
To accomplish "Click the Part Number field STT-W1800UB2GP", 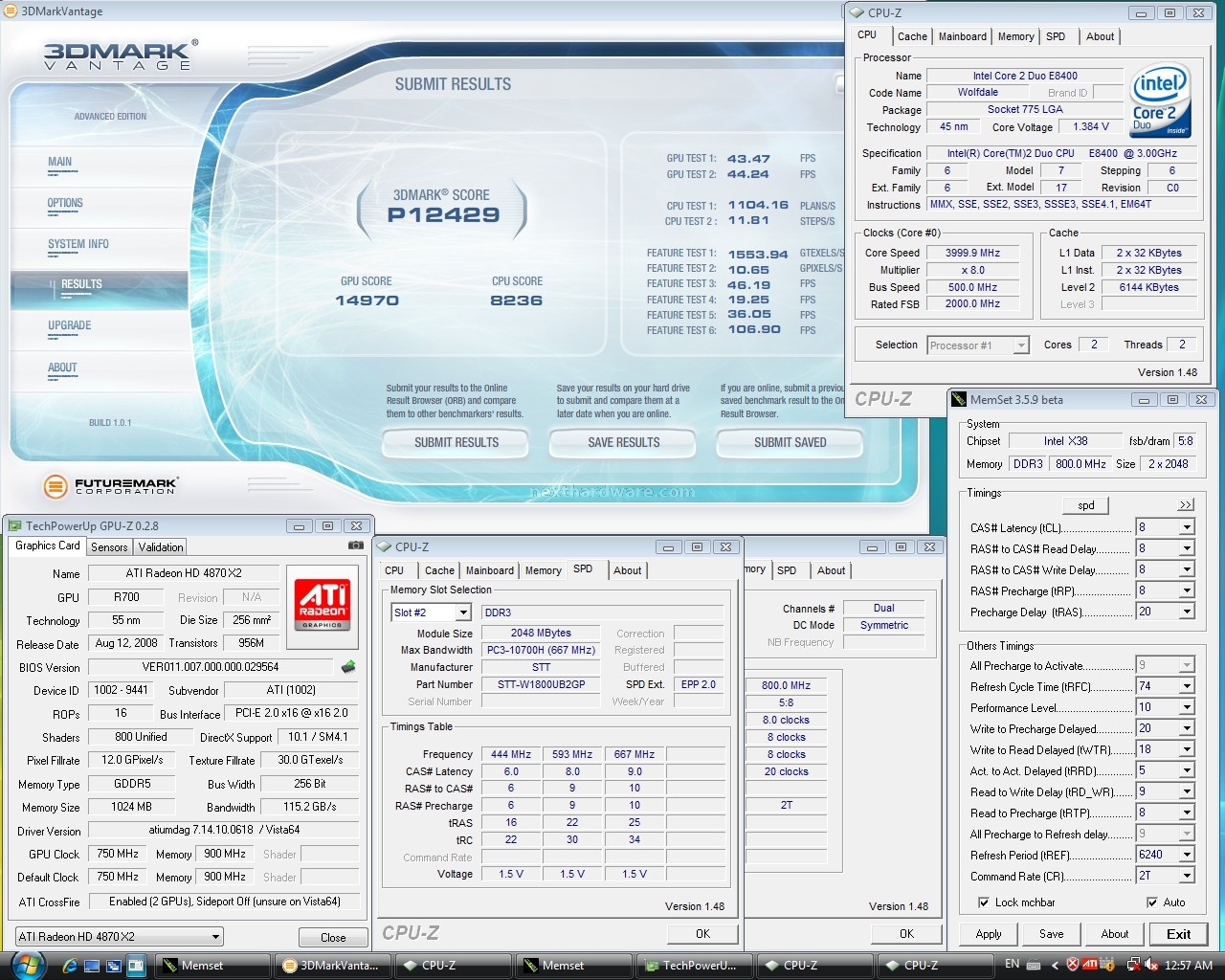I will tap(541, 684).
